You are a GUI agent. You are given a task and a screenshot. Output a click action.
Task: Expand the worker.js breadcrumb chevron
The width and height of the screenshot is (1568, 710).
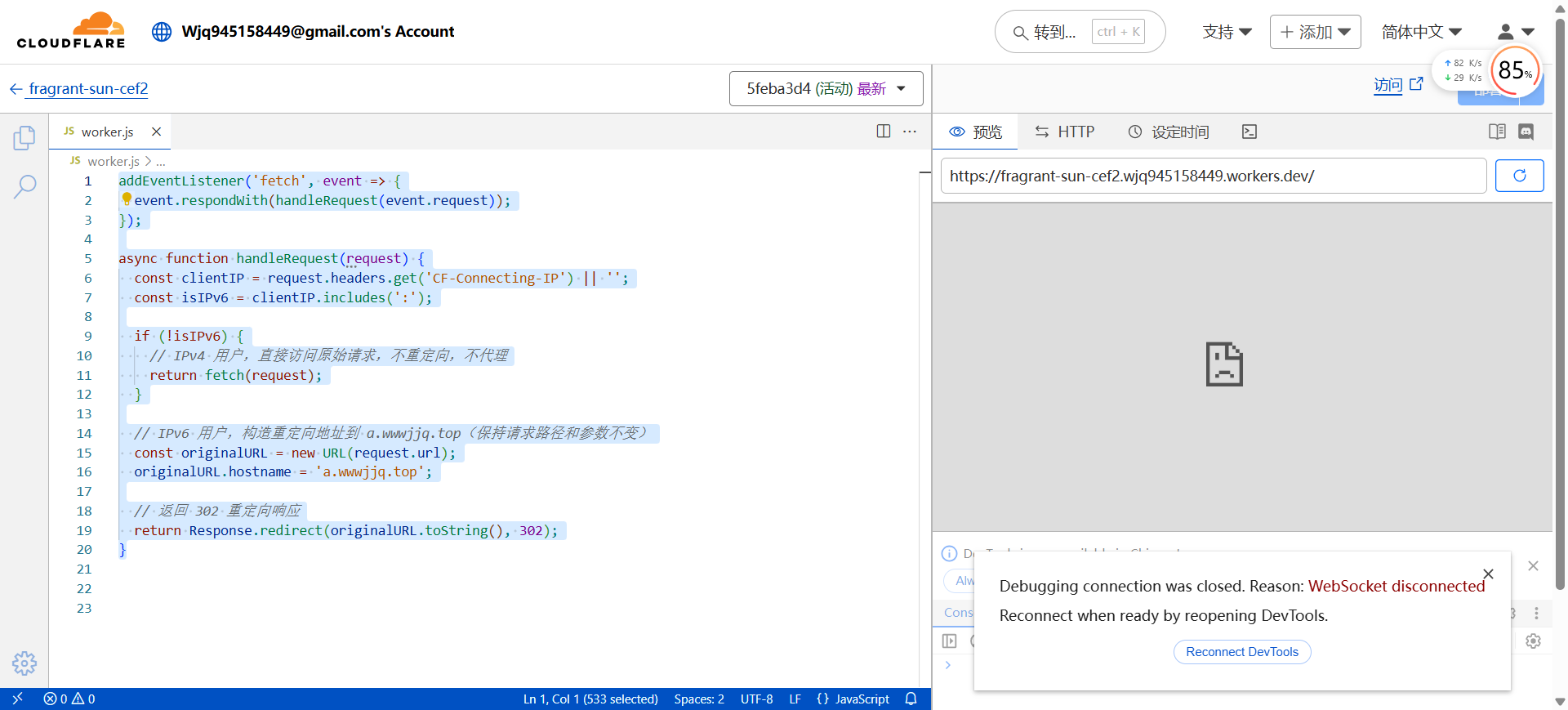click(x=148, y=162)
